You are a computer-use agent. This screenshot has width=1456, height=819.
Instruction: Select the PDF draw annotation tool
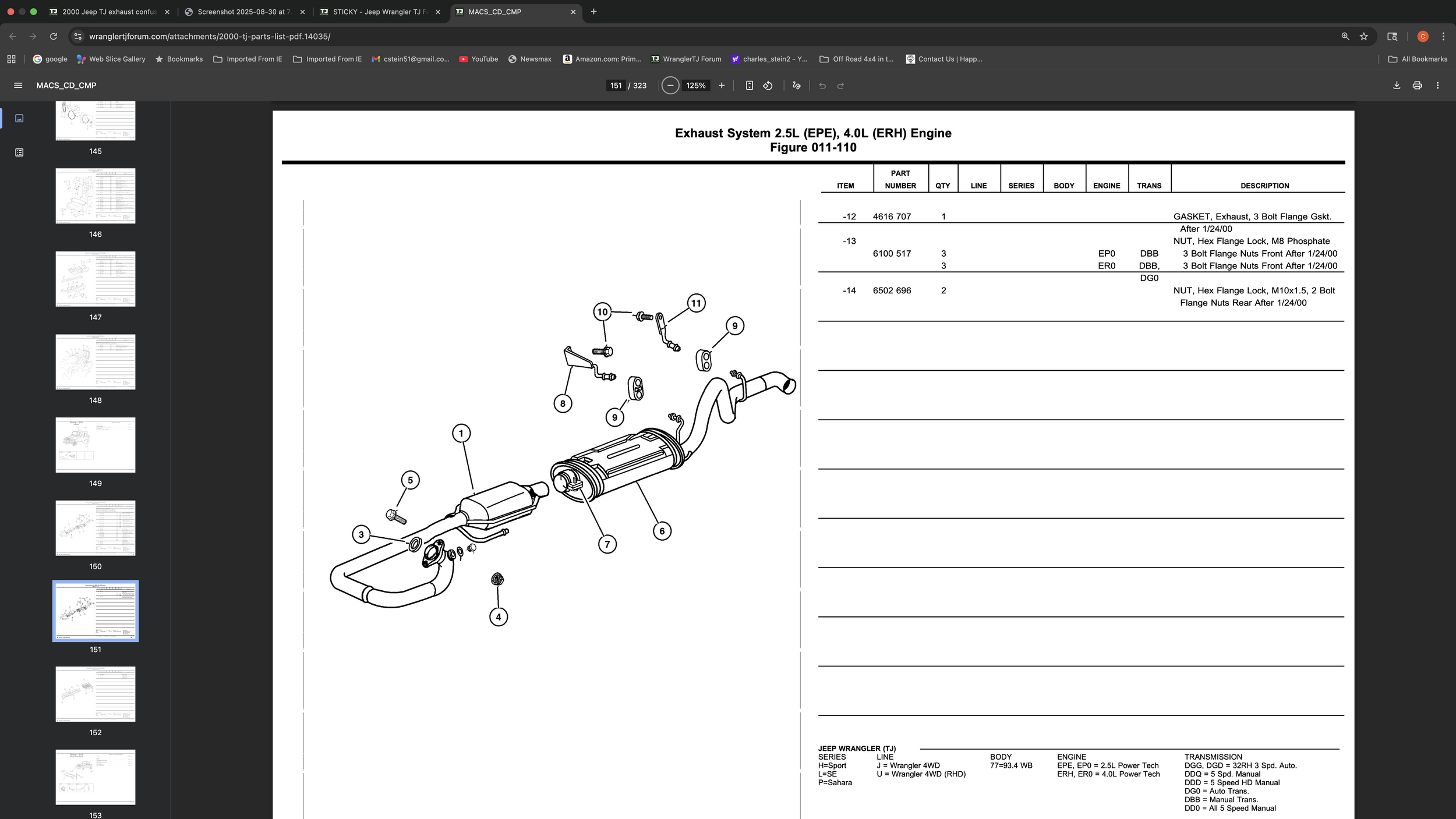(x=796, y=86)
